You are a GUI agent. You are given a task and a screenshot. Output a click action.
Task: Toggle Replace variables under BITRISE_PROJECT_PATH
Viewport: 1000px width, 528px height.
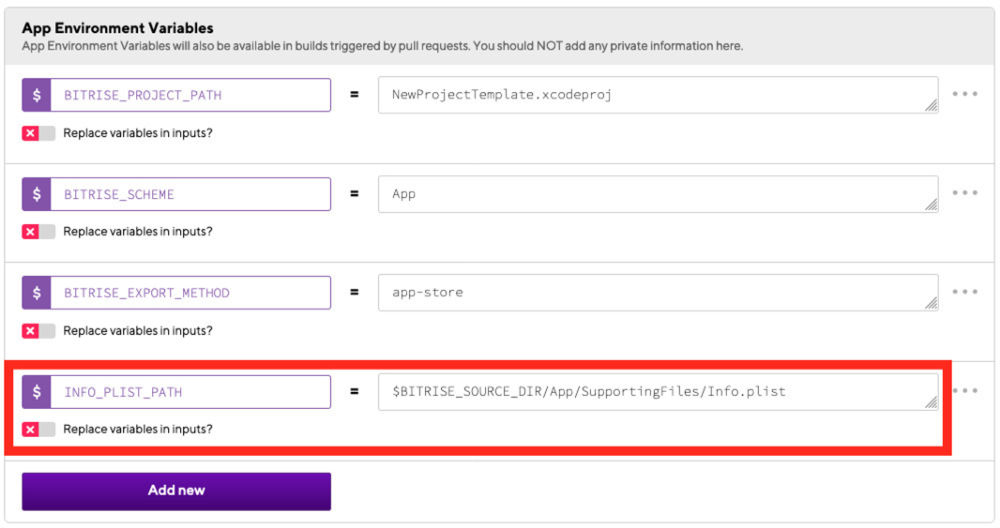pyautogui.click(x=38, y=133)
